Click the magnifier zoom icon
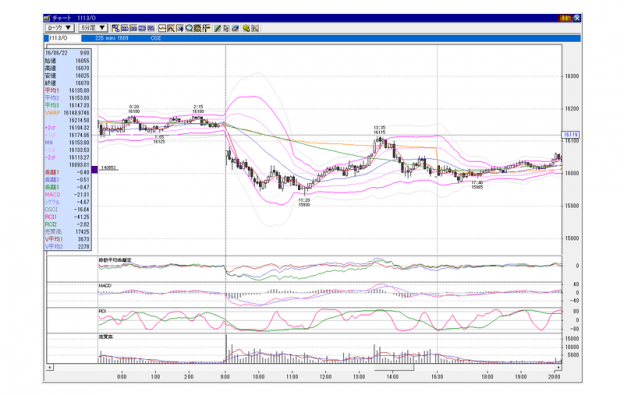The image size is (624, 395). [x=189, y=28]
